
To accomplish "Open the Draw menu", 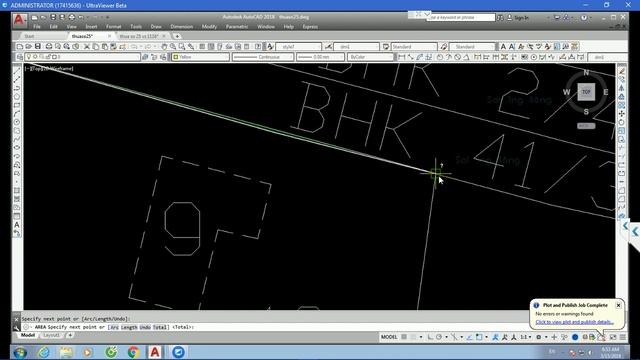I will click(156, 27).
